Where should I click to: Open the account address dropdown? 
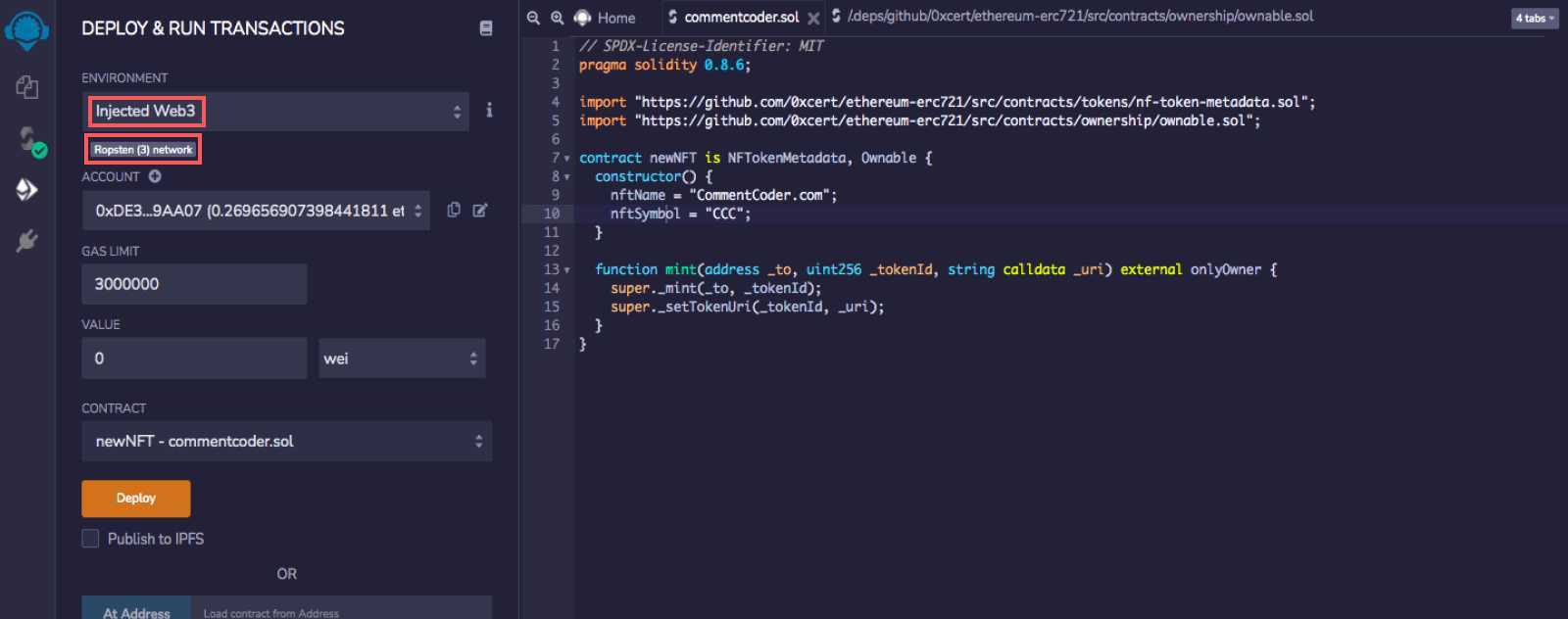[x=256, y=211]
